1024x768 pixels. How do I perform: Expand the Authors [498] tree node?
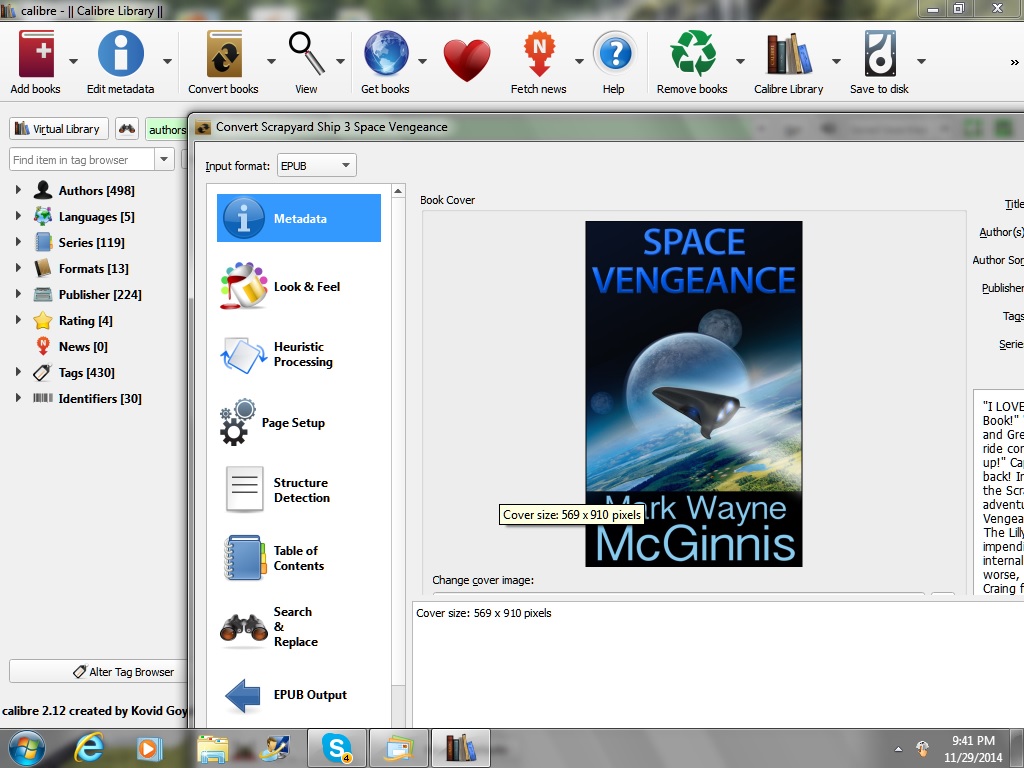(18, 190)
